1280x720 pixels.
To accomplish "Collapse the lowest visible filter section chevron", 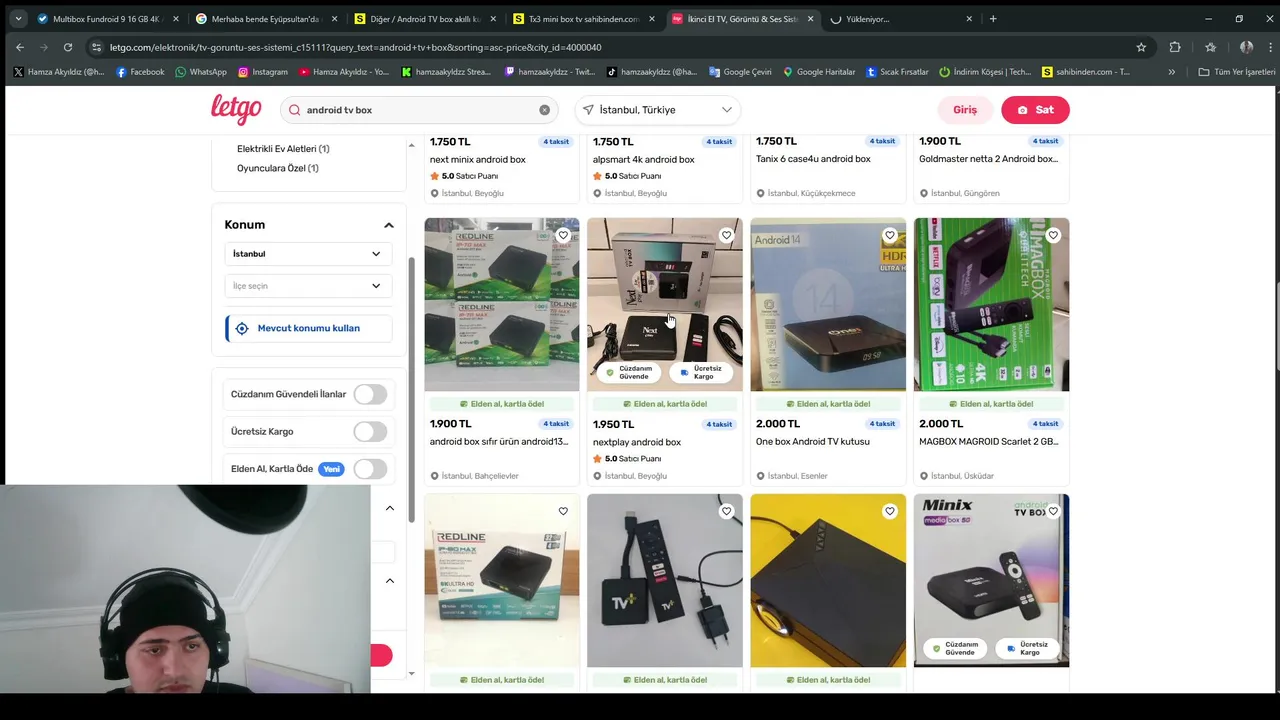I will (390, 580).
